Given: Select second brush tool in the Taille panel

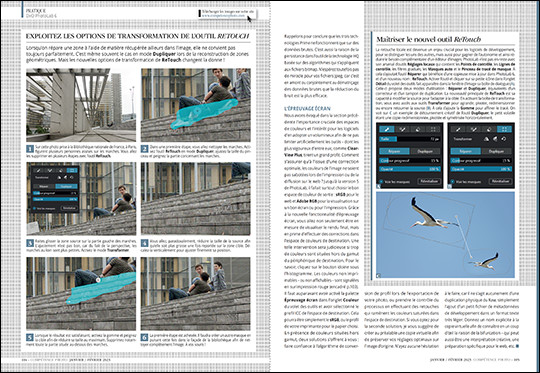Looking at the screenshot, I should pos(402,129).
